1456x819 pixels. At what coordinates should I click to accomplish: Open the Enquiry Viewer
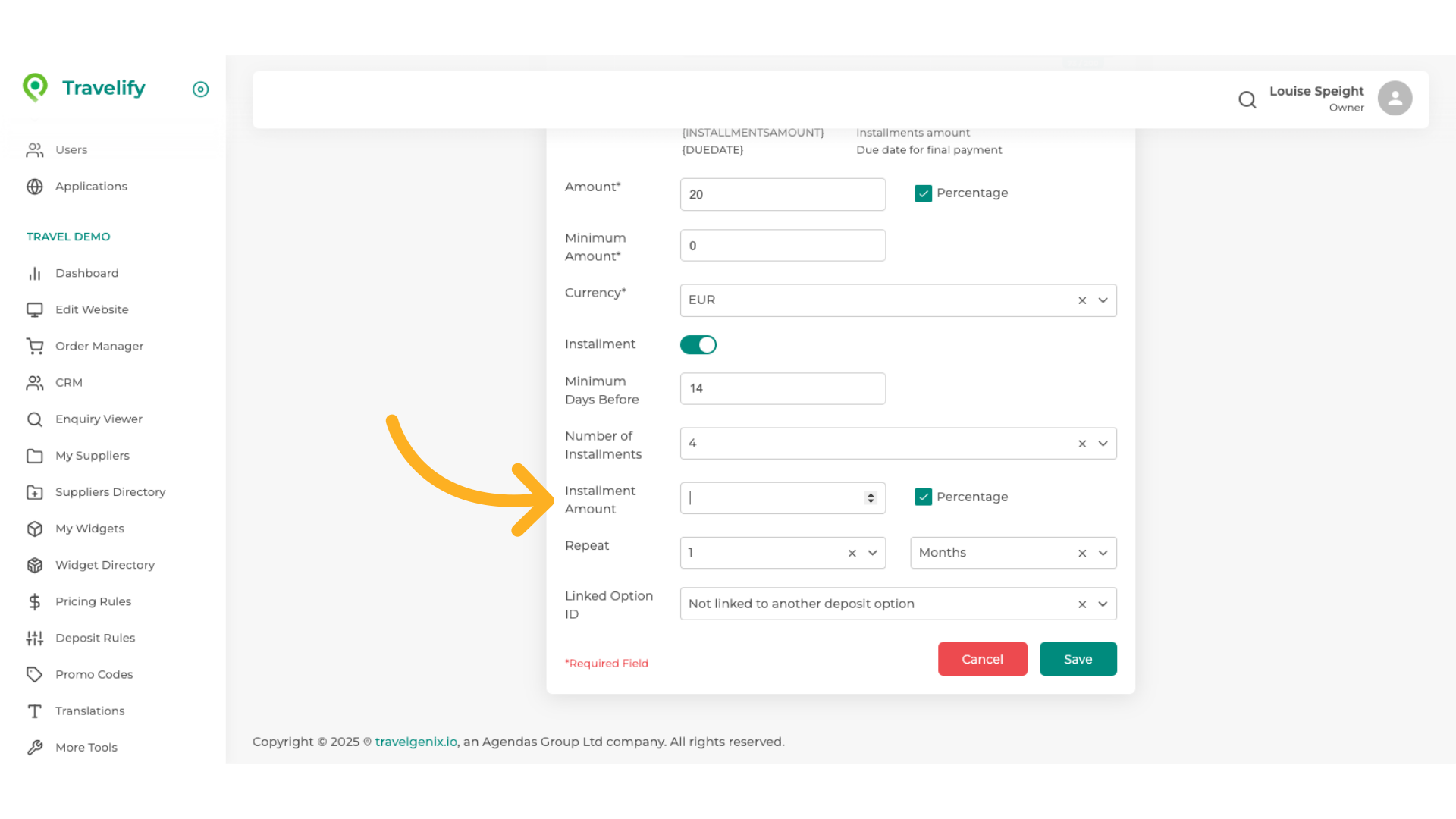[x=99, y=419]
